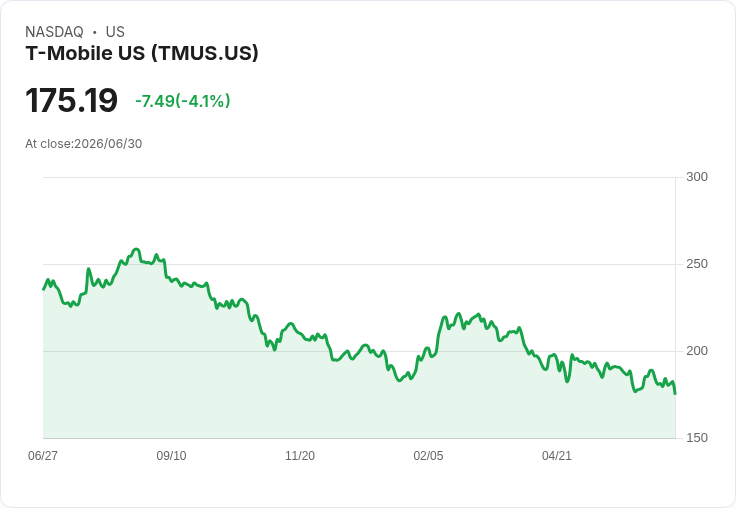Screen dimensions: 736x508
Task: Click the At close 2026/06/30 text
Action: [x=84, y=144]
